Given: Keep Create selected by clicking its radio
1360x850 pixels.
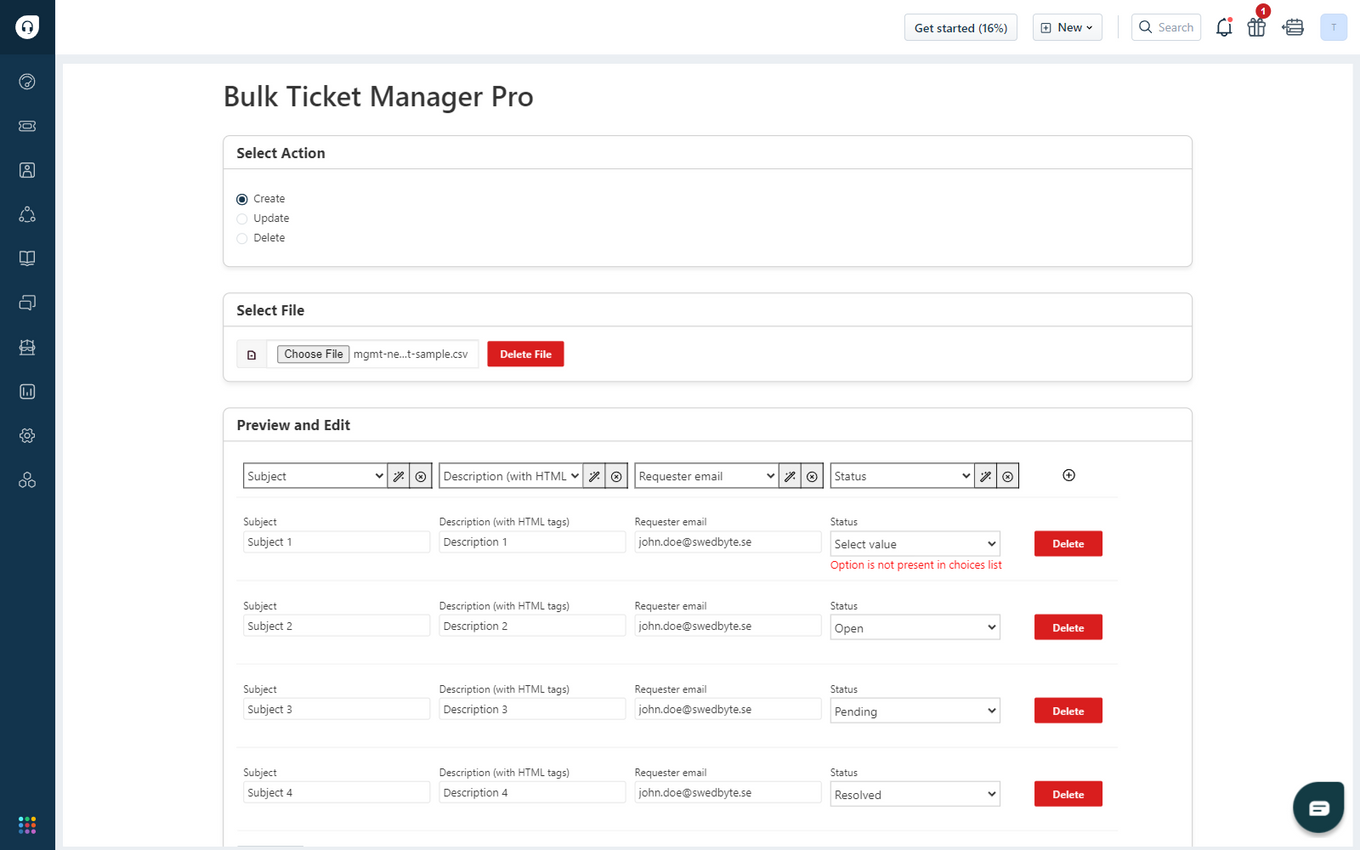Looking at the screenshot, I should [241, 198].
